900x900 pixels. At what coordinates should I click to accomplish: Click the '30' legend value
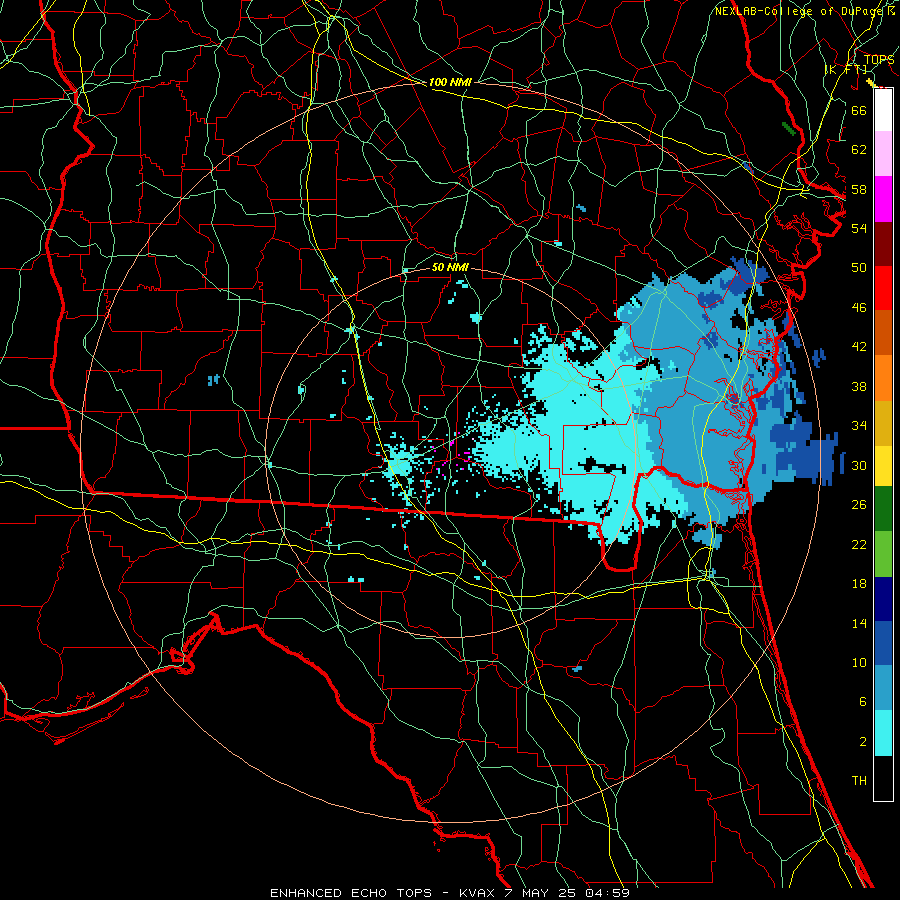(x=859, y=465)
